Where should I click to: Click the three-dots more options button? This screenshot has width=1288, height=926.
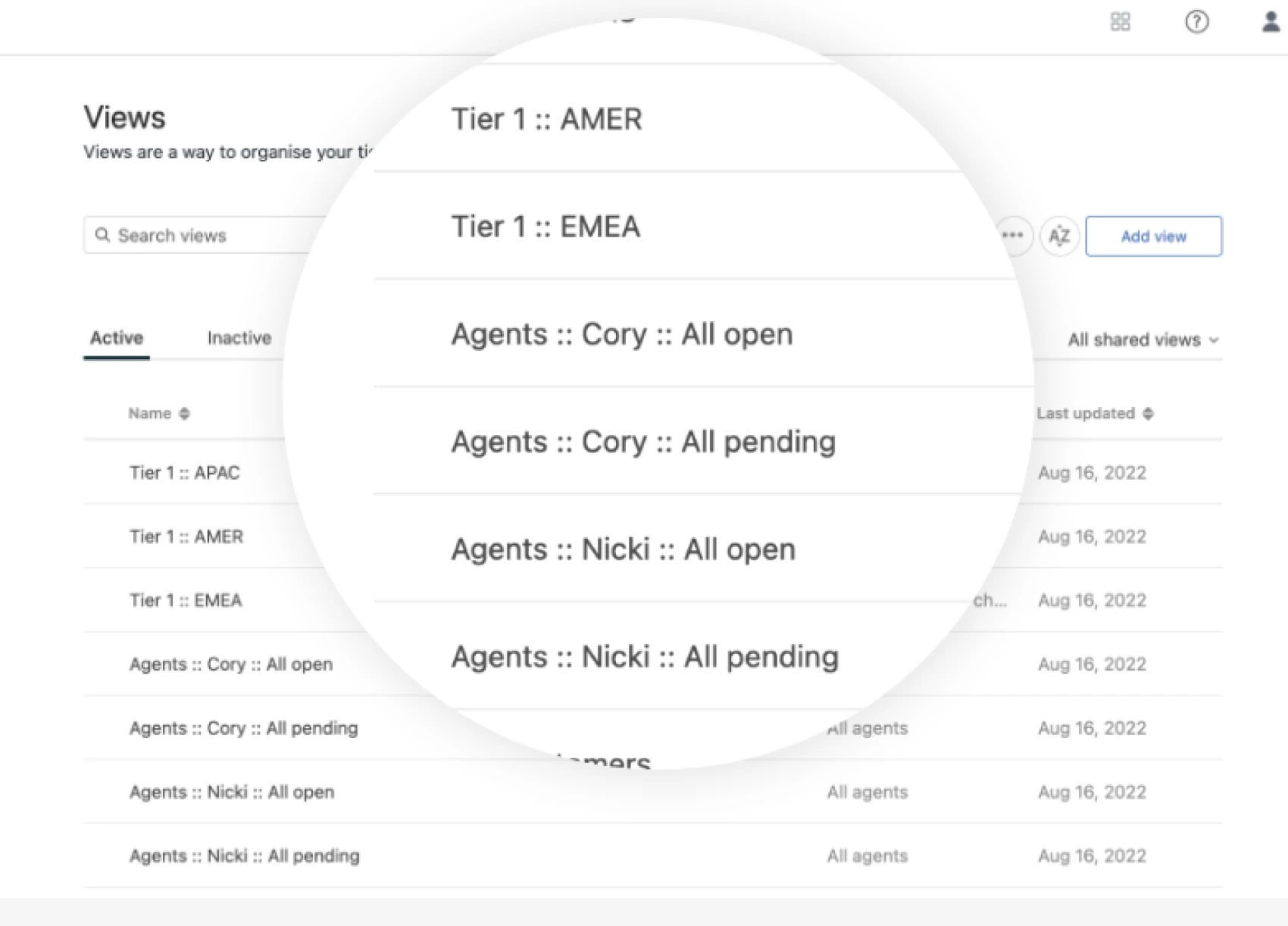point(1013,236)
